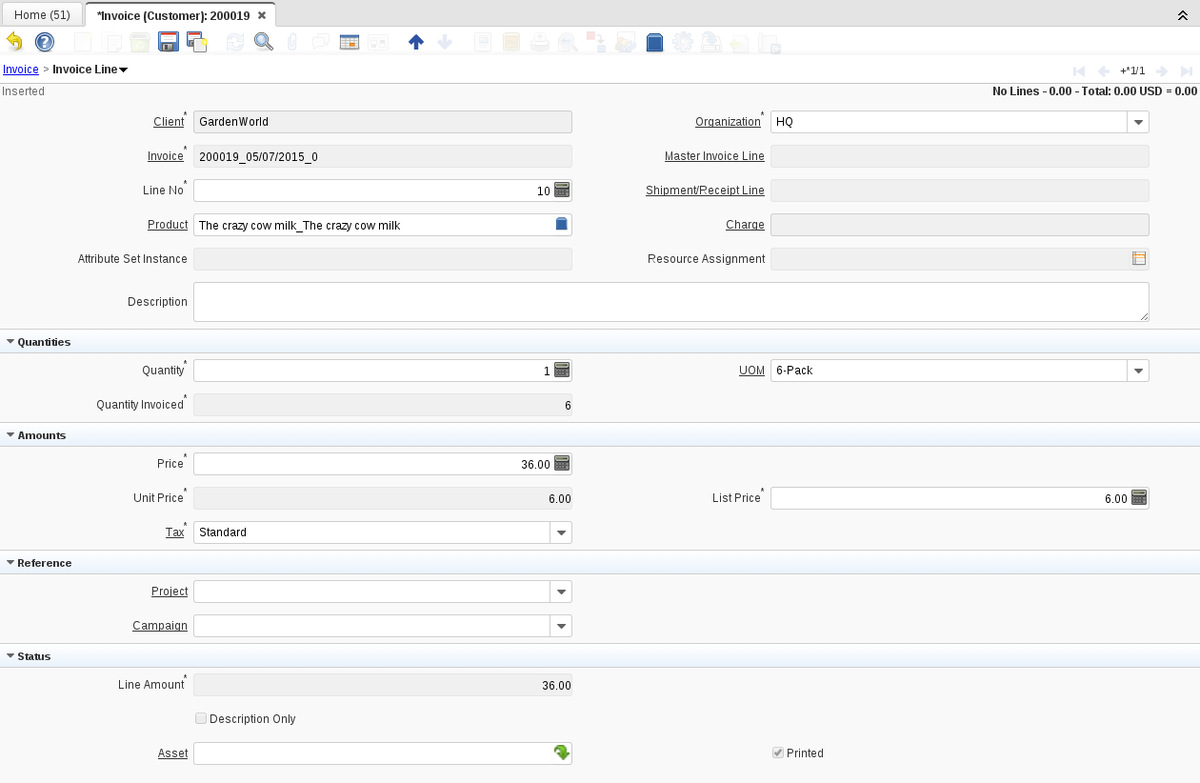The image size is (1200, 783).
Task: Open the UOM dropdown showing 6-Pack
Action: 1138,371
